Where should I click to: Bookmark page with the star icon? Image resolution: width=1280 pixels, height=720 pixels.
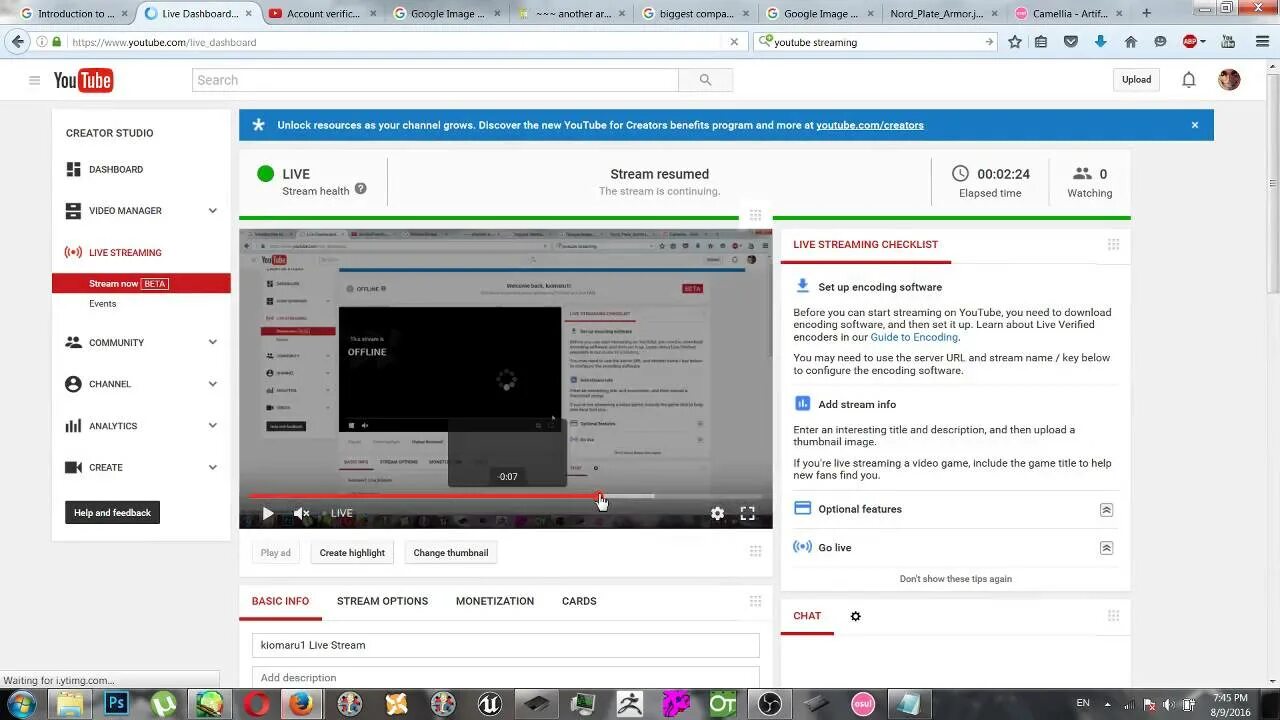click(1015, 42)
